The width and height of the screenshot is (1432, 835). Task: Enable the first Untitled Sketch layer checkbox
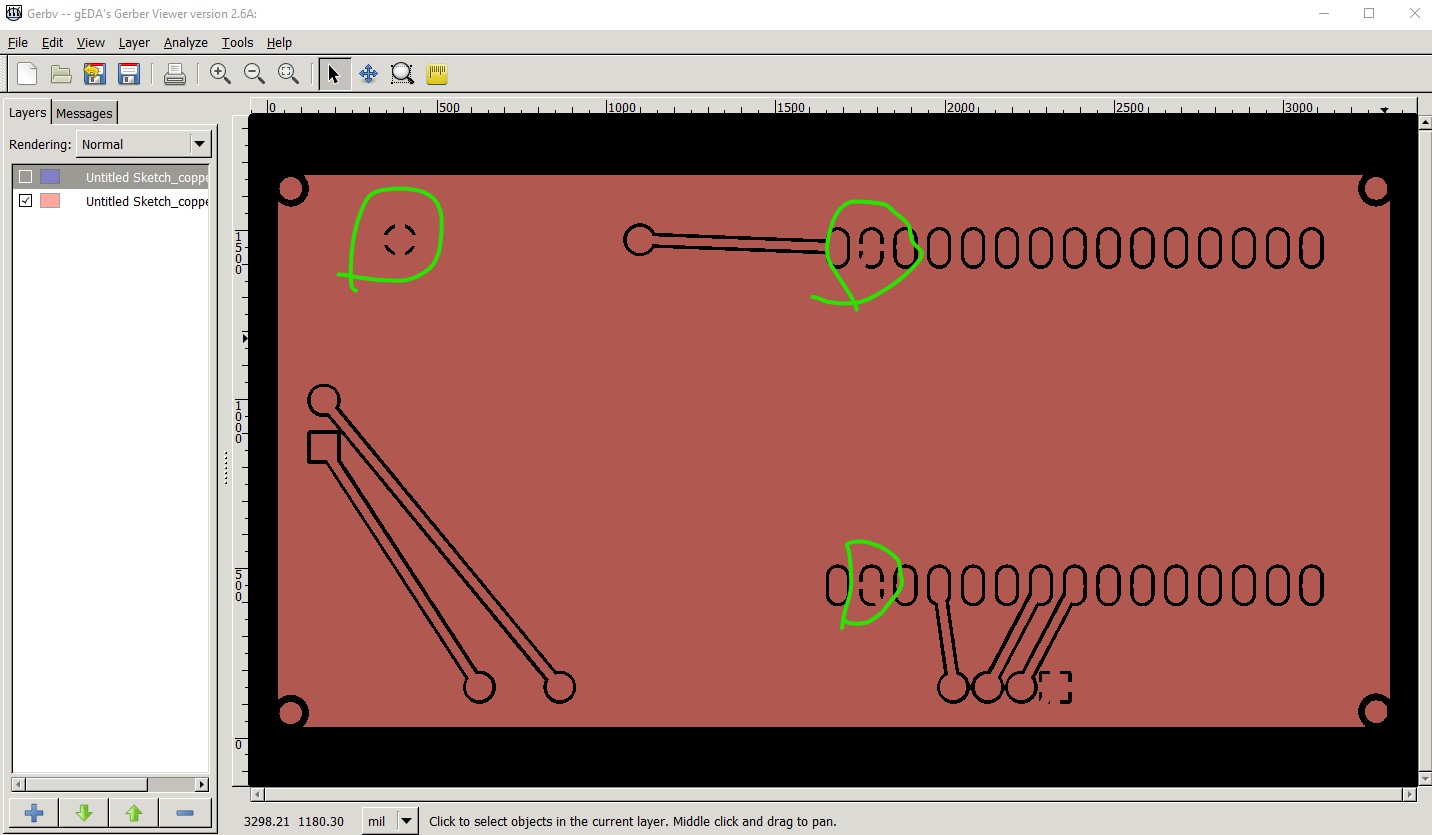26,177
